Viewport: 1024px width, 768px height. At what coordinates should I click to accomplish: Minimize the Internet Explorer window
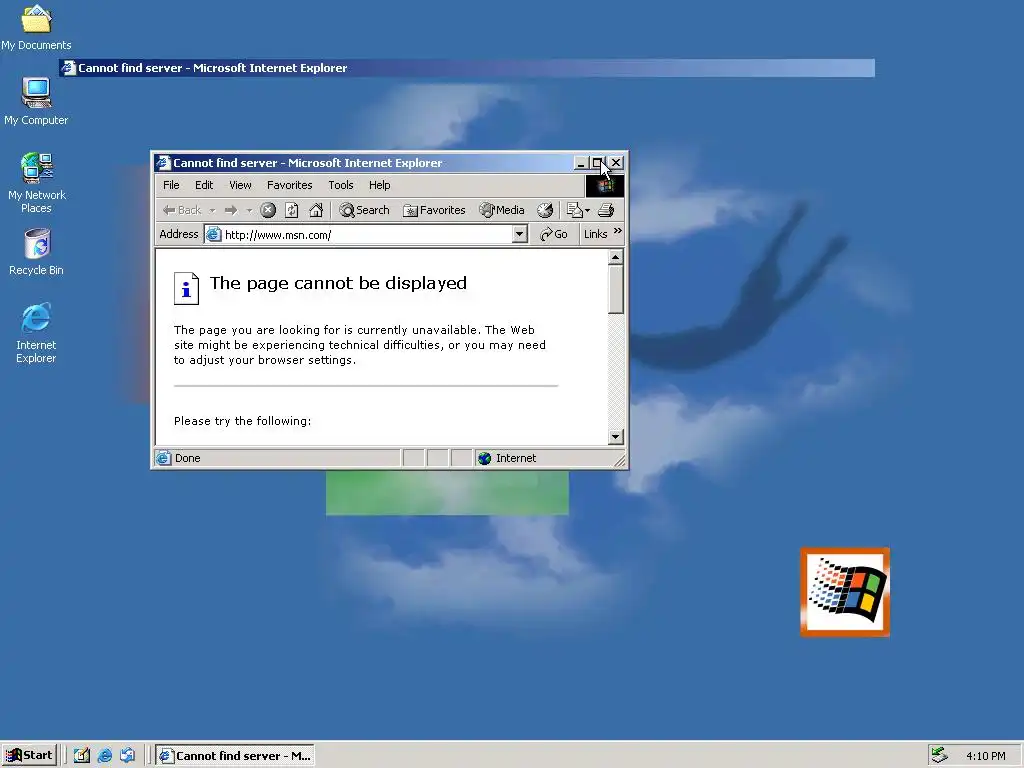(x=581, y=163)
